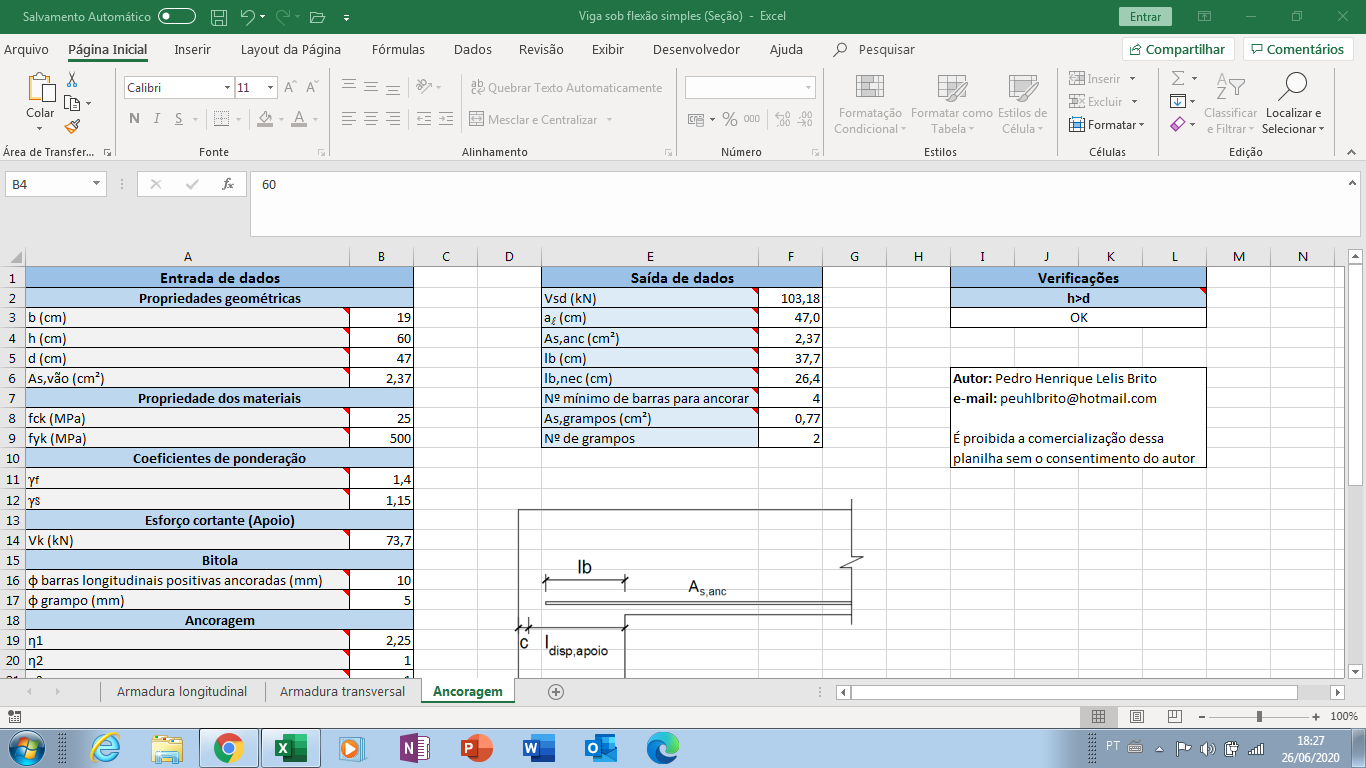Click the Pesquisar search box
The image size is (1366, 768).
pyautogui.click(x=885, y=49)
